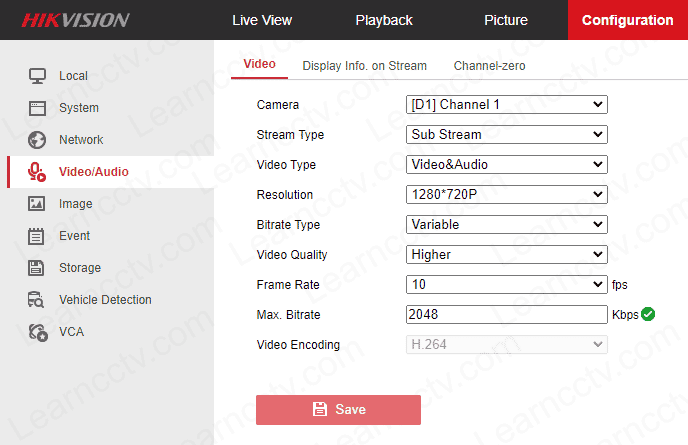Open the Frame Rate dropdown

point(506,284)
